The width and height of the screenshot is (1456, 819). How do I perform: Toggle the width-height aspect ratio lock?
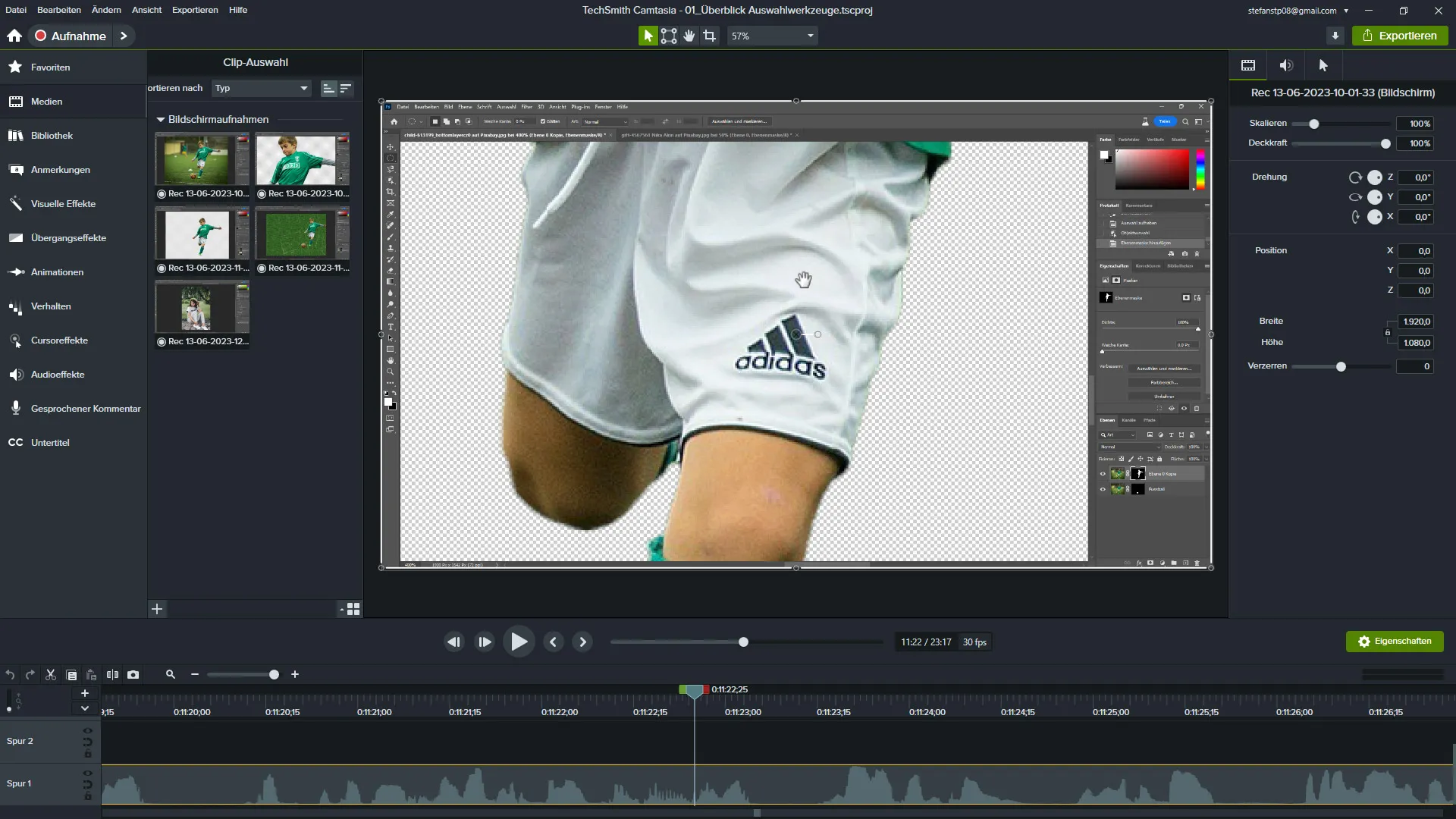coord(1388,332)
